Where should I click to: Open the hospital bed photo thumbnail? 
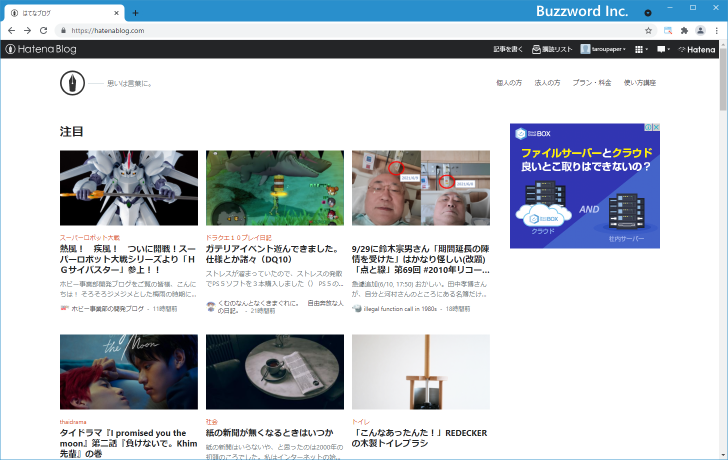(421, 188)
